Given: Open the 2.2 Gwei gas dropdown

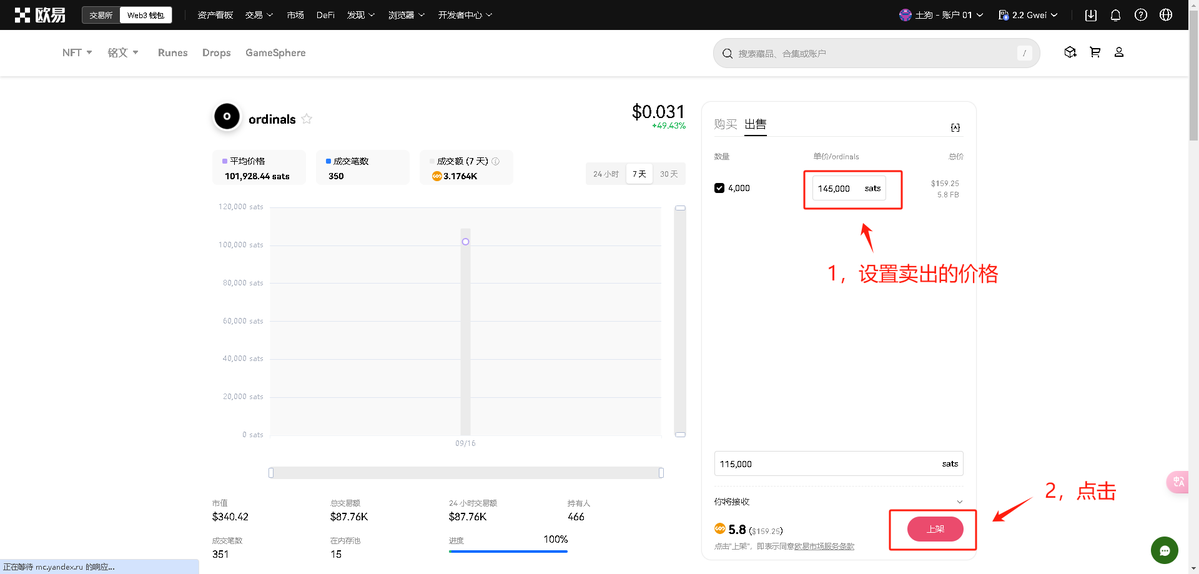Looking at the screenshot, I should pos(1028,15).
